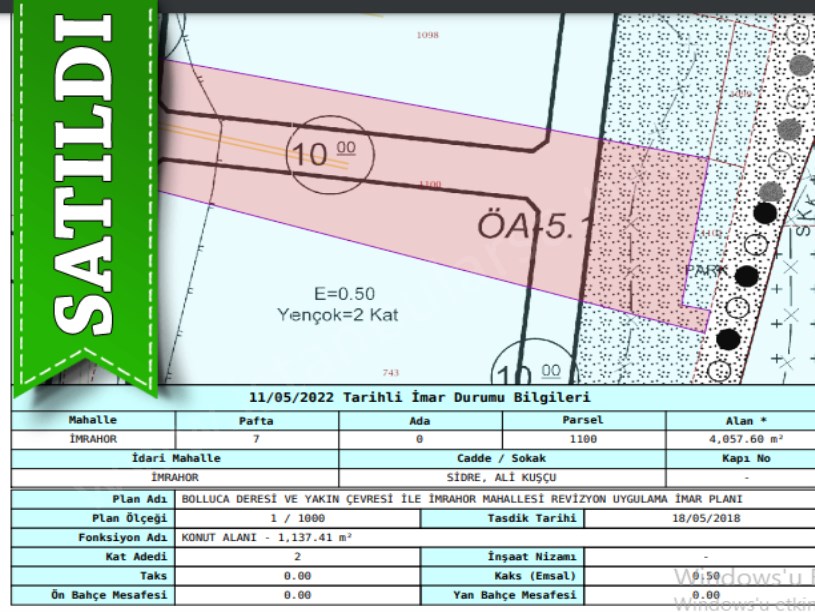Image resolution: width=815 pixels, height=612 pixels.
Task: Click the Kat Adedi value 2 cell
Action: pos(297,556)
